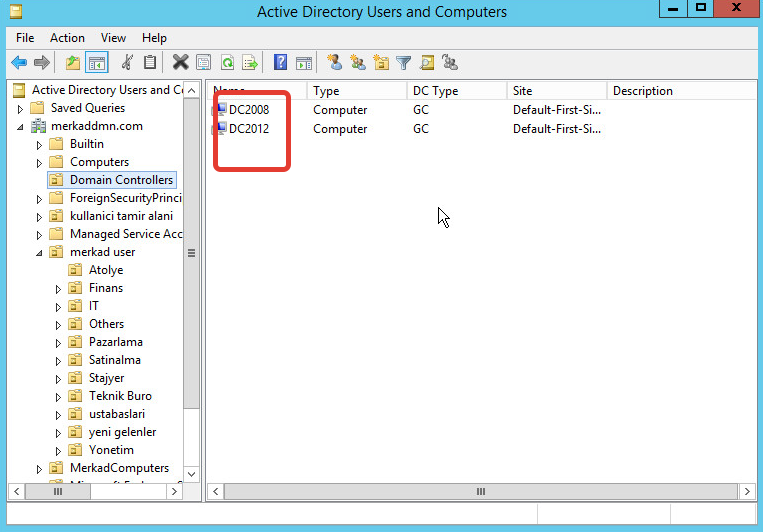Sort by the Site column header

pos(557,91)
